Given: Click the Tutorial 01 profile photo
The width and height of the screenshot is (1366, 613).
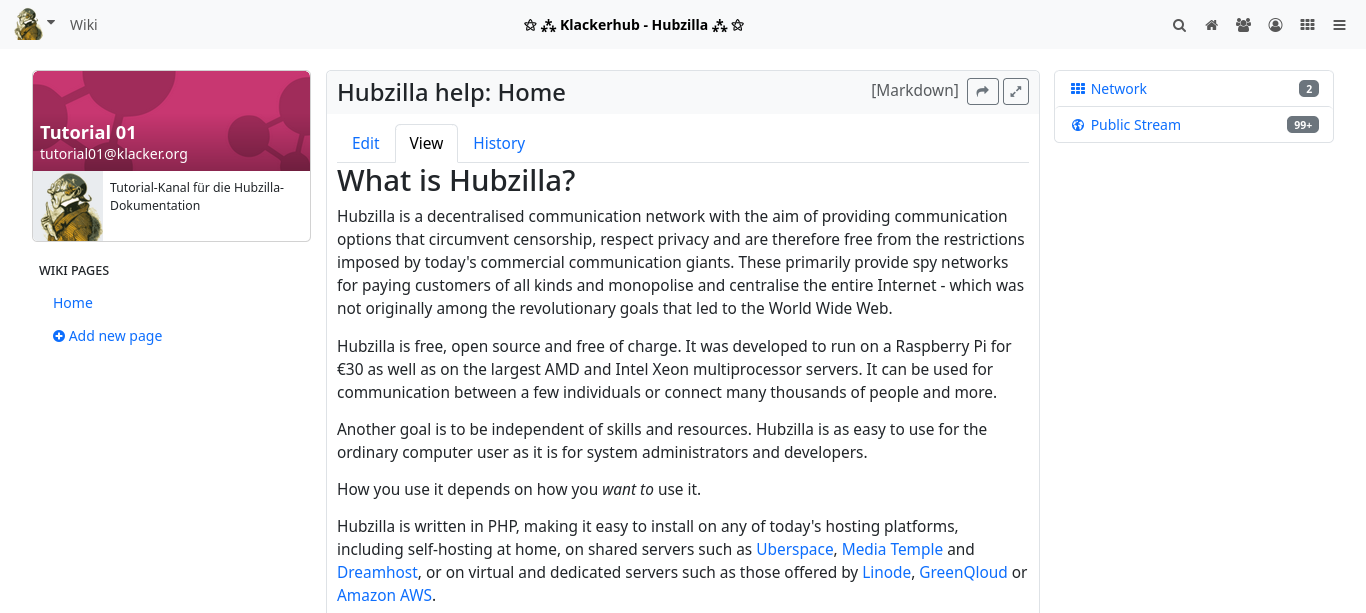Looking at the screenshot, I should tap(69, 205).
